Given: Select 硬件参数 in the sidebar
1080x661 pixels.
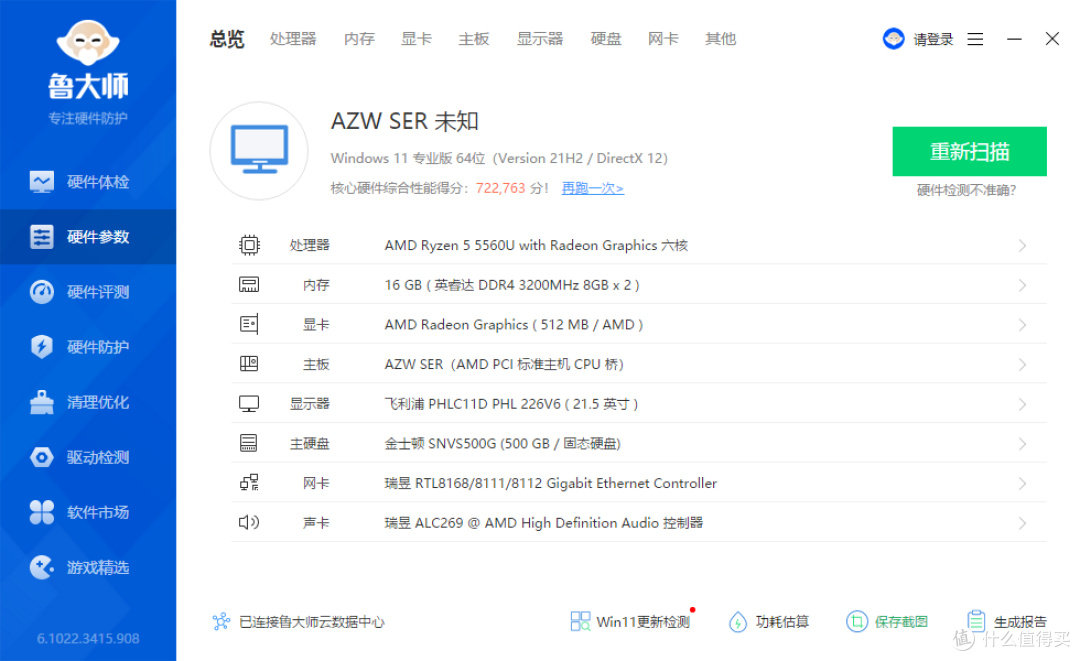Looking at the screenshot, I should point(88,237).
